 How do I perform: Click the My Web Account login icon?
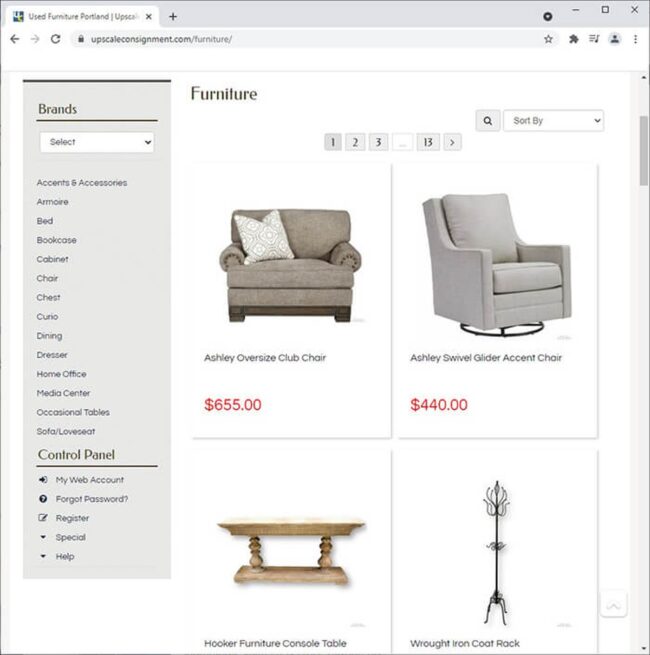tap(43, 480)
